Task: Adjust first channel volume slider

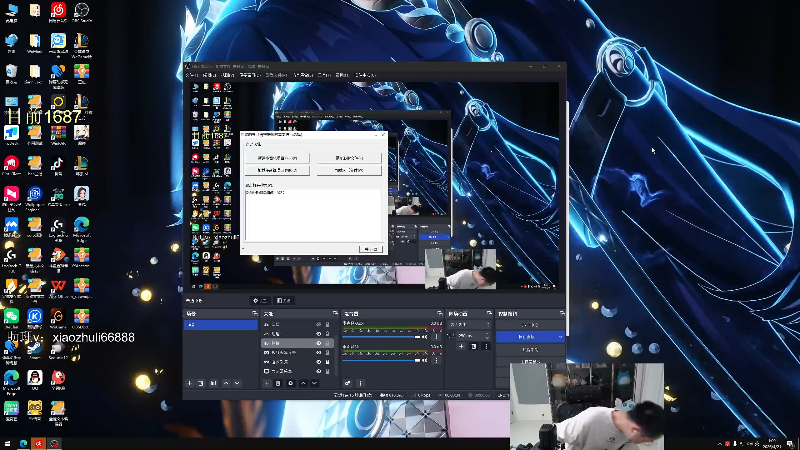Action: 381,337
